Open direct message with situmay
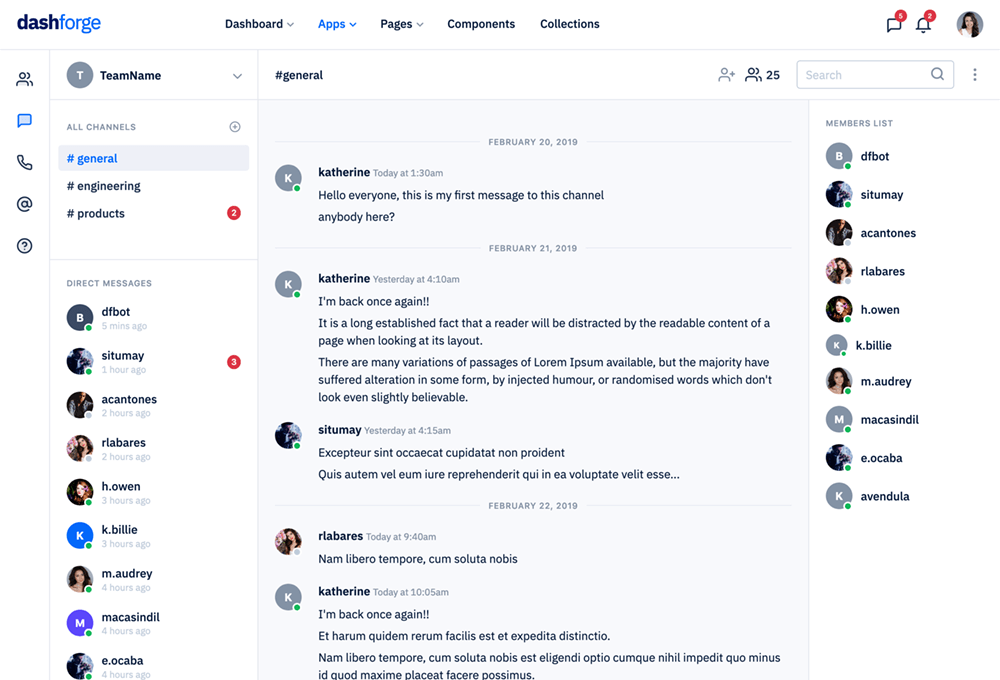The height and width of the screenshot is (680, 1000). [123, 356]
